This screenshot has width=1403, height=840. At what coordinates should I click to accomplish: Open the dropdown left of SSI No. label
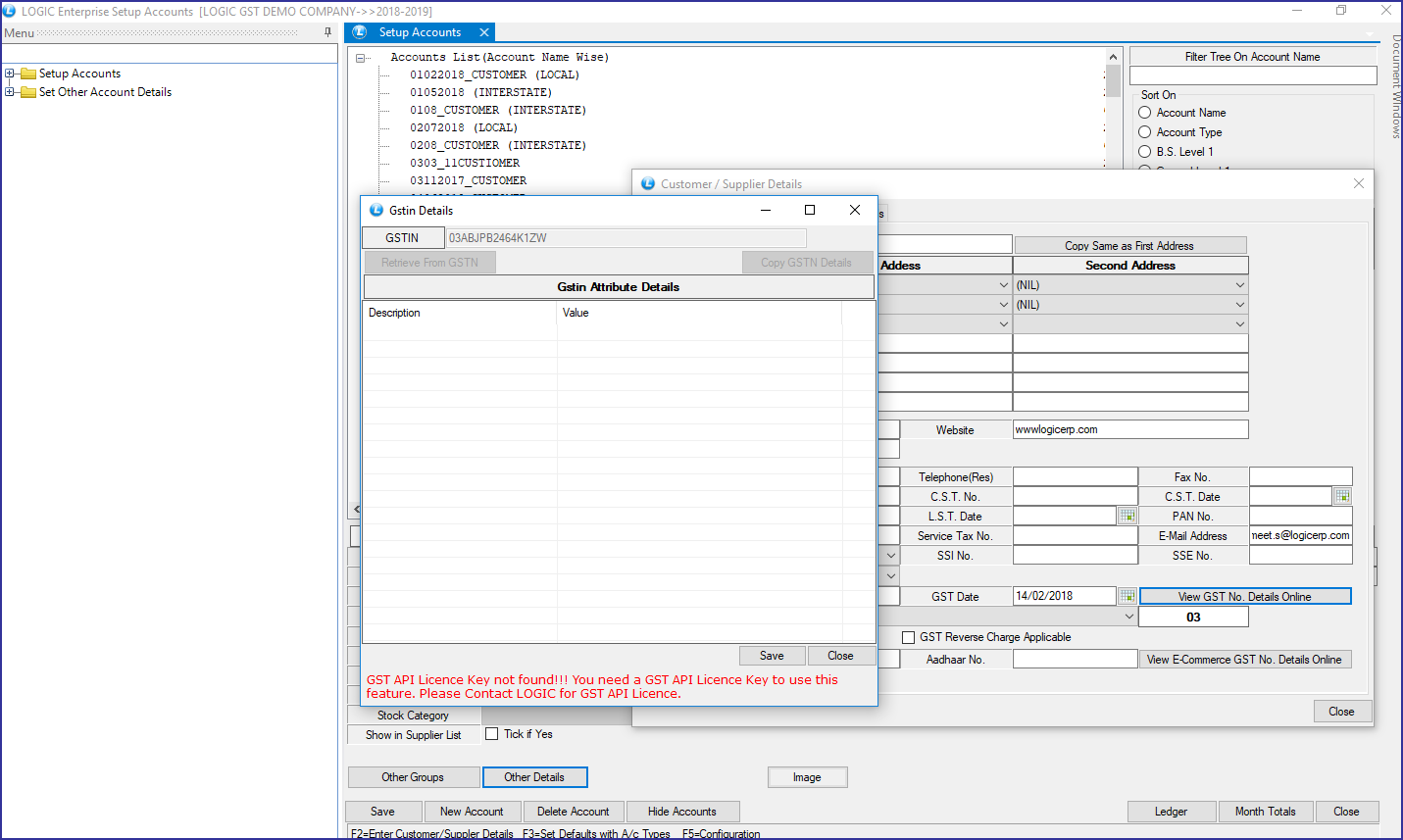click(x=891, y=556)
